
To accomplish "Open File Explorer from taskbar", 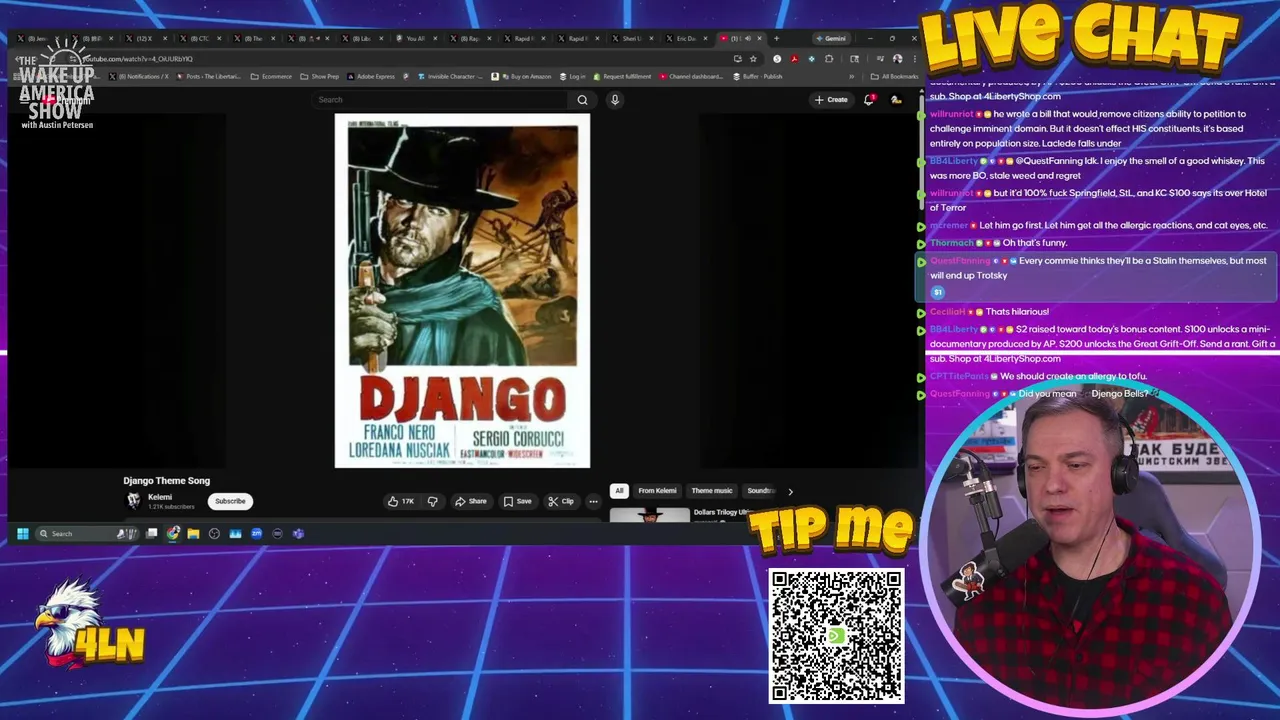I will tap(193, 534).
